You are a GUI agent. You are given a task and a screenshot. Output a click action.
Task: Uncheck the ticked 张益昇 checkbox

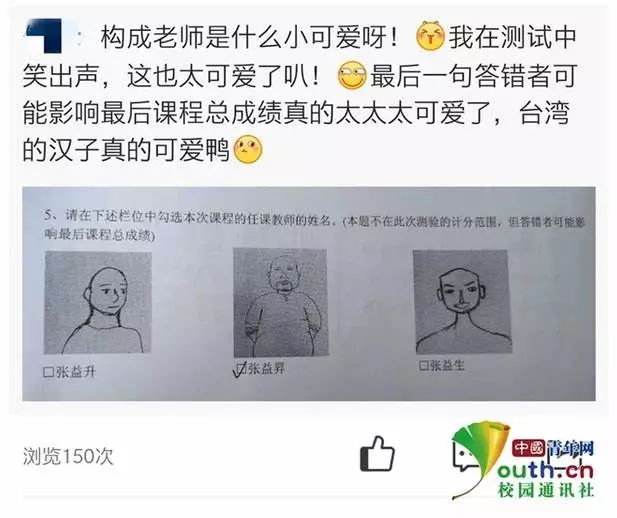240,369
